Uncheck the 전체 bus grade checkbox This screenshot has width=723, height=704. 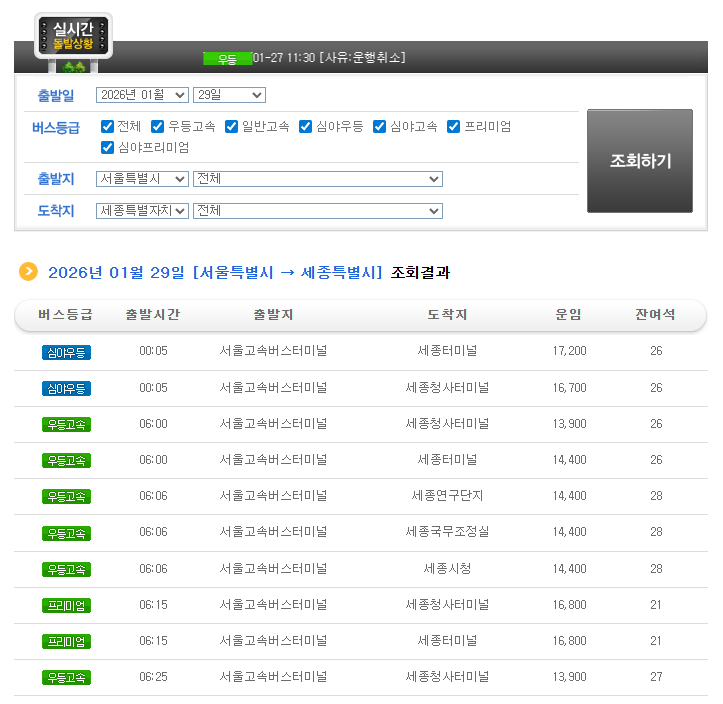pyautogui.click(x=107, y=127)
